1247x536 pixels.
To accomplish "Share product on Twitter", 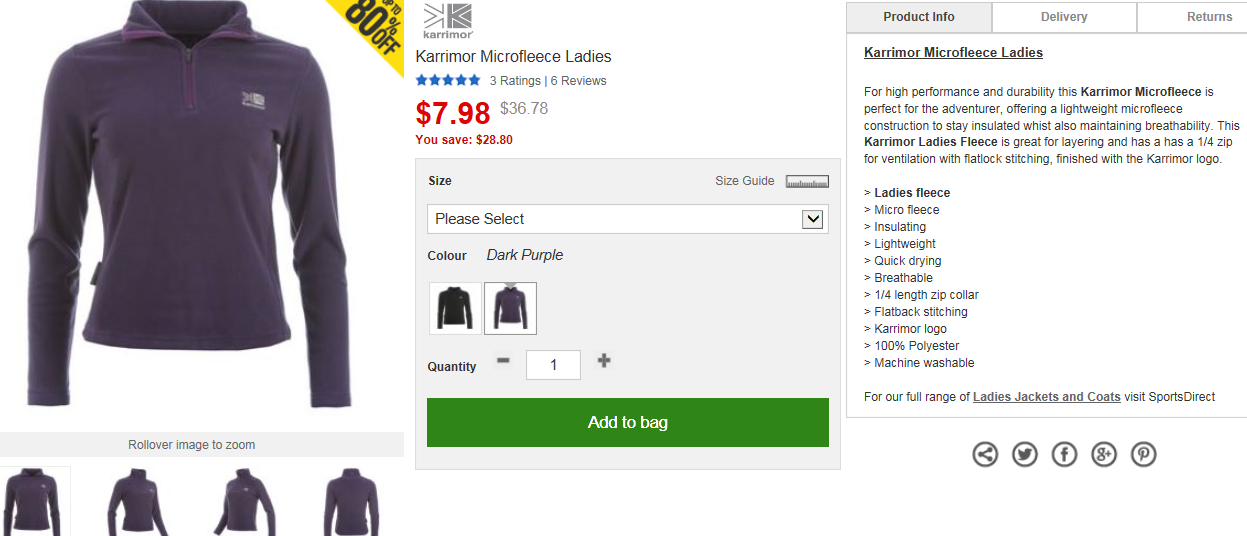I will pos(1025,455).
